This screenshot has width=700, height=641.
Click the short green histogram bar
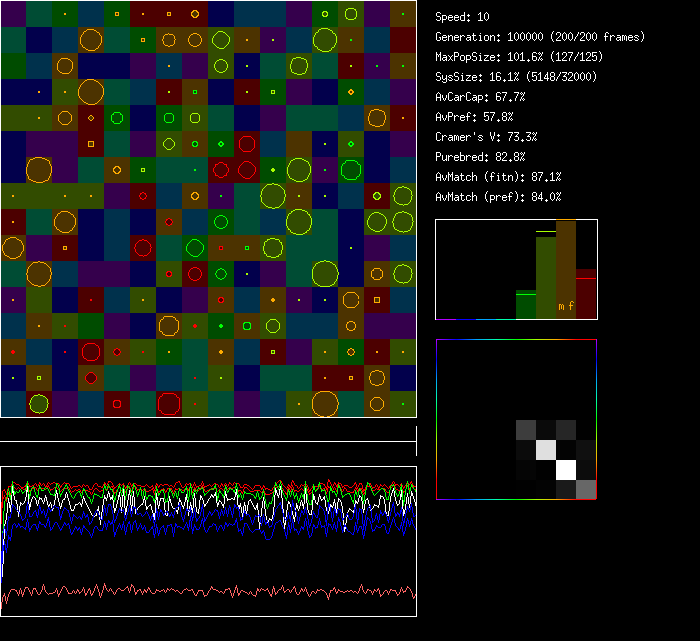(x=526, y=304)
